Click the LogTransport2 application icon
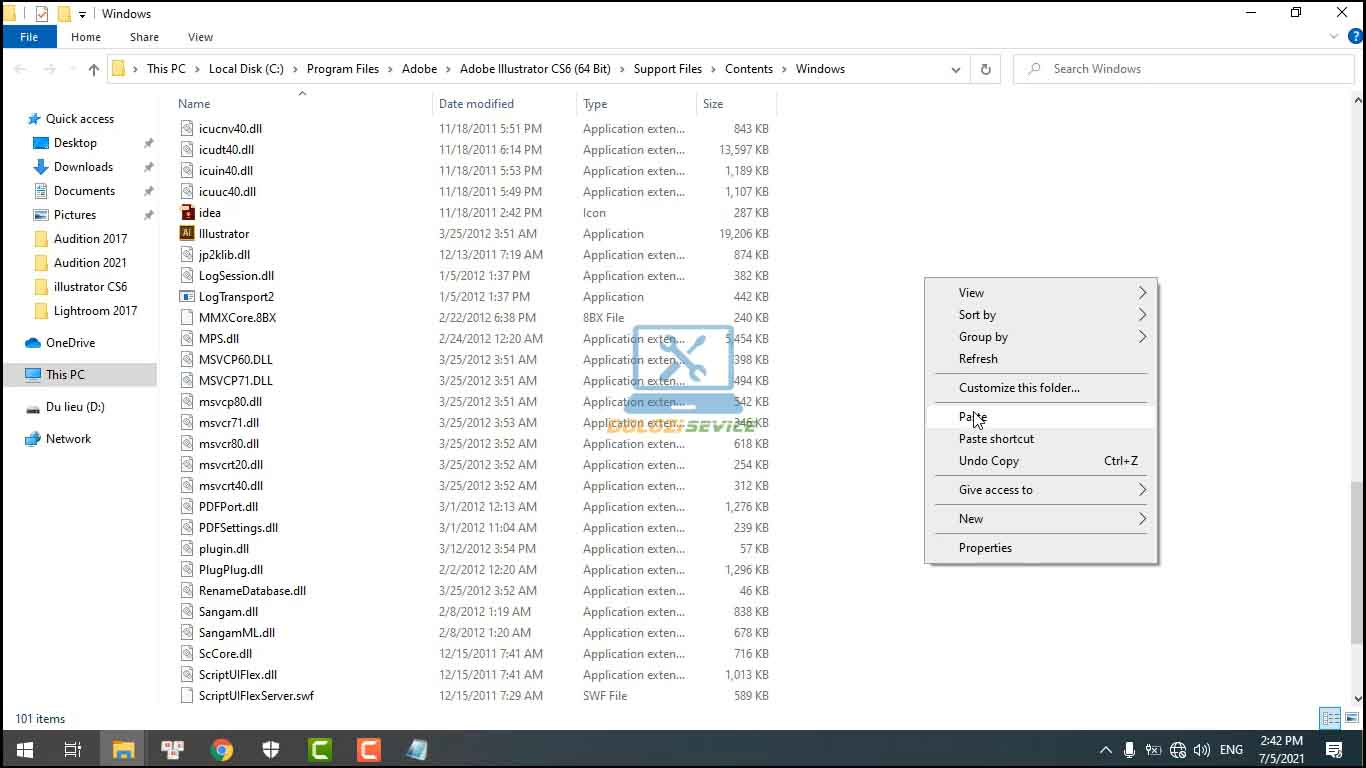 coord(187,297)
